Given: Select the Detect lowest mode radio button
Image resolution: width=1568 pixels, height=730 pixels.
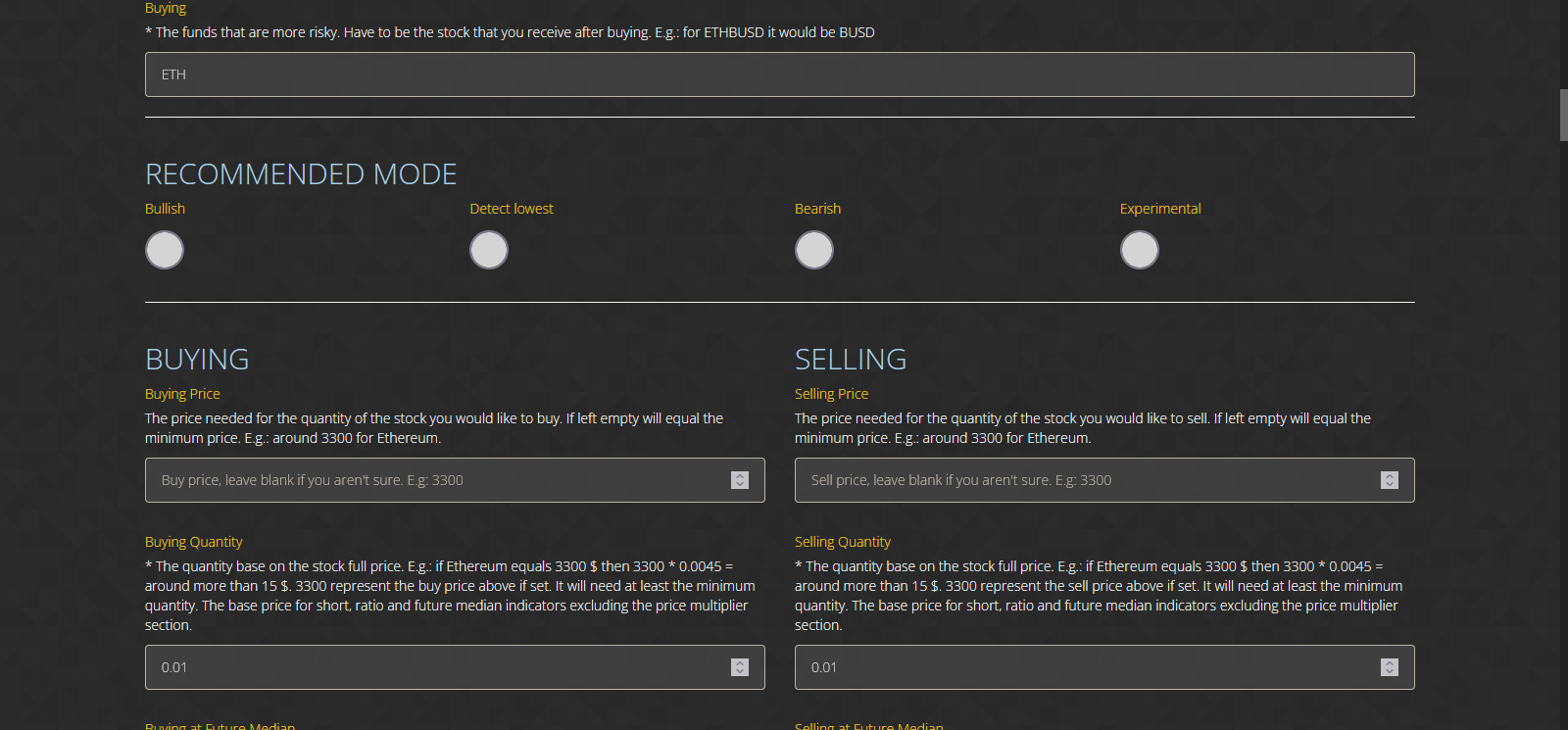Looking at the screenshot, I should pyautogui.click(x=489, y=250).
